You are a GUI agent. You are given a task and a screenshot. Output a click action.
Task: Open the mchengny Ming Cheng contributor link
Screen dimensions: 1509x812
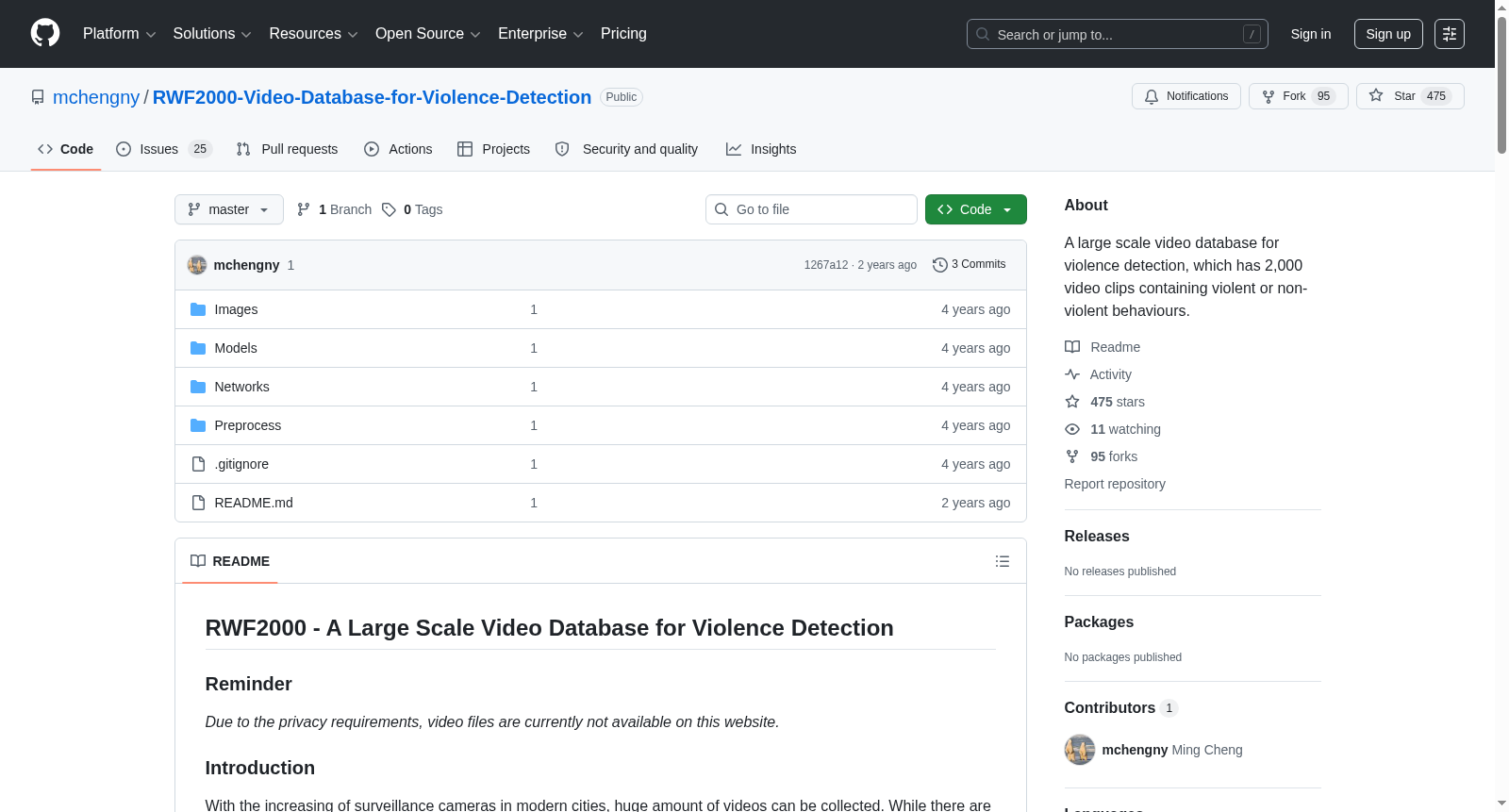coord(1172,750)
